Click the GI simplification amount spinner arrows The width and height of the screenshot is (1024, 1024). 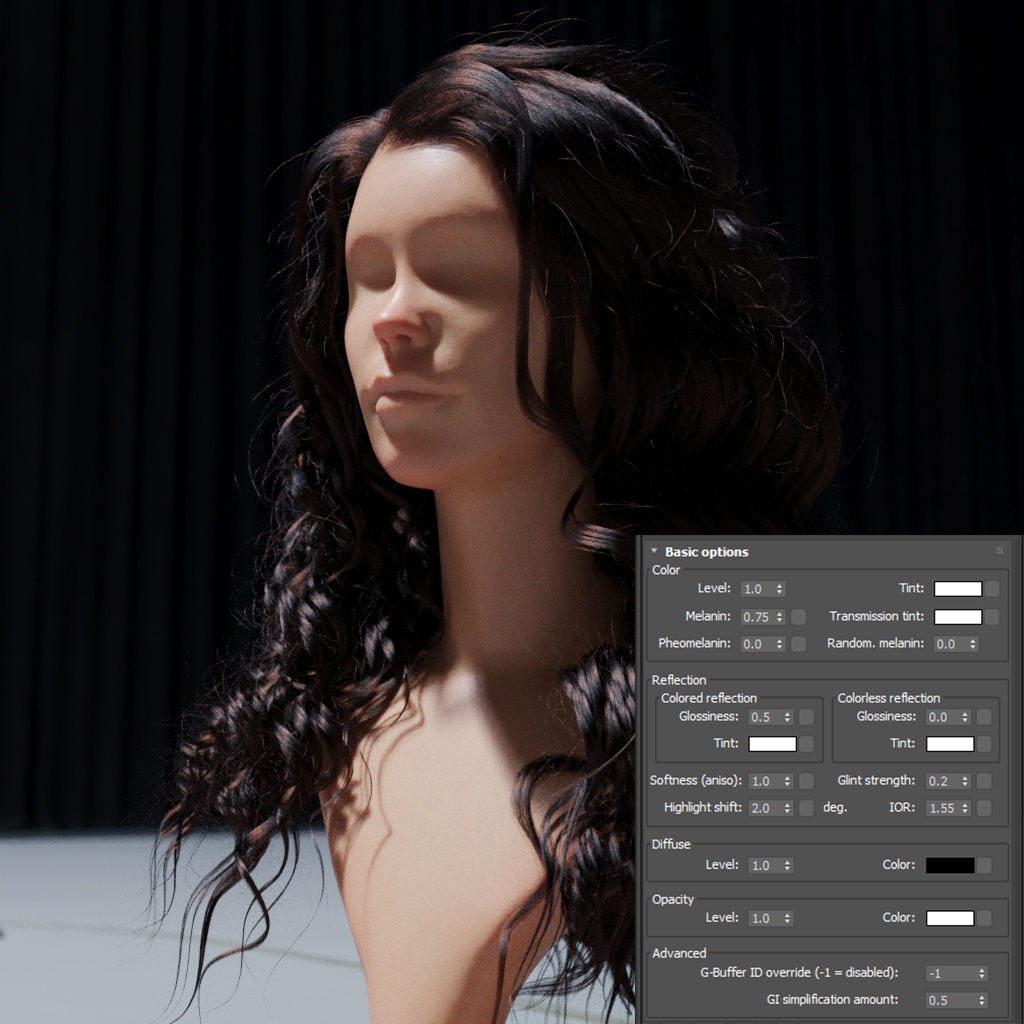pyautogui.click(x=982, y=1000)
